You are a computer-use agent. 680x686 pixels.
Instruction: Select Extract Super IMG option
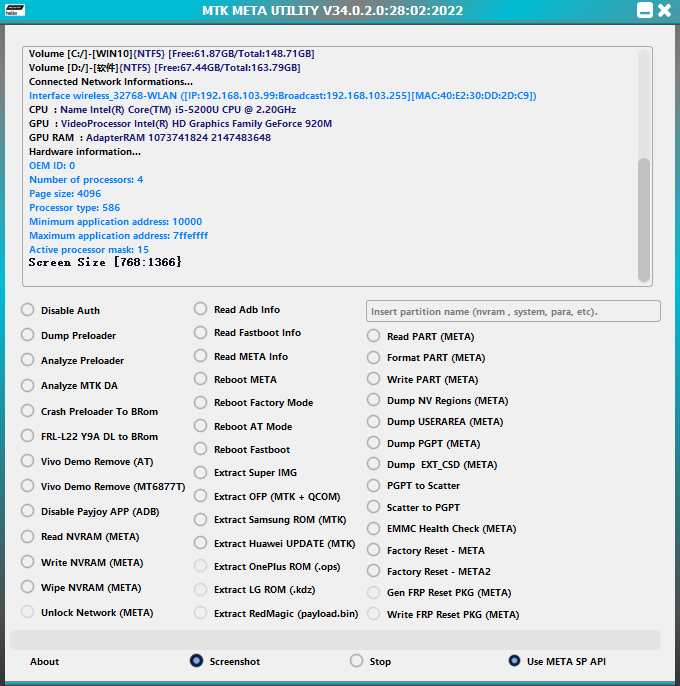[200, 472]
